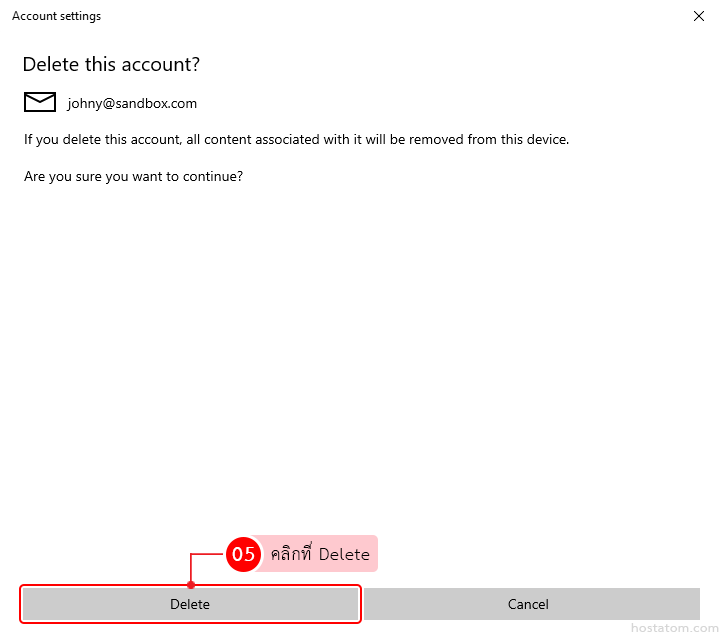Click the word "Delete" in the callout

coord(344,554)
